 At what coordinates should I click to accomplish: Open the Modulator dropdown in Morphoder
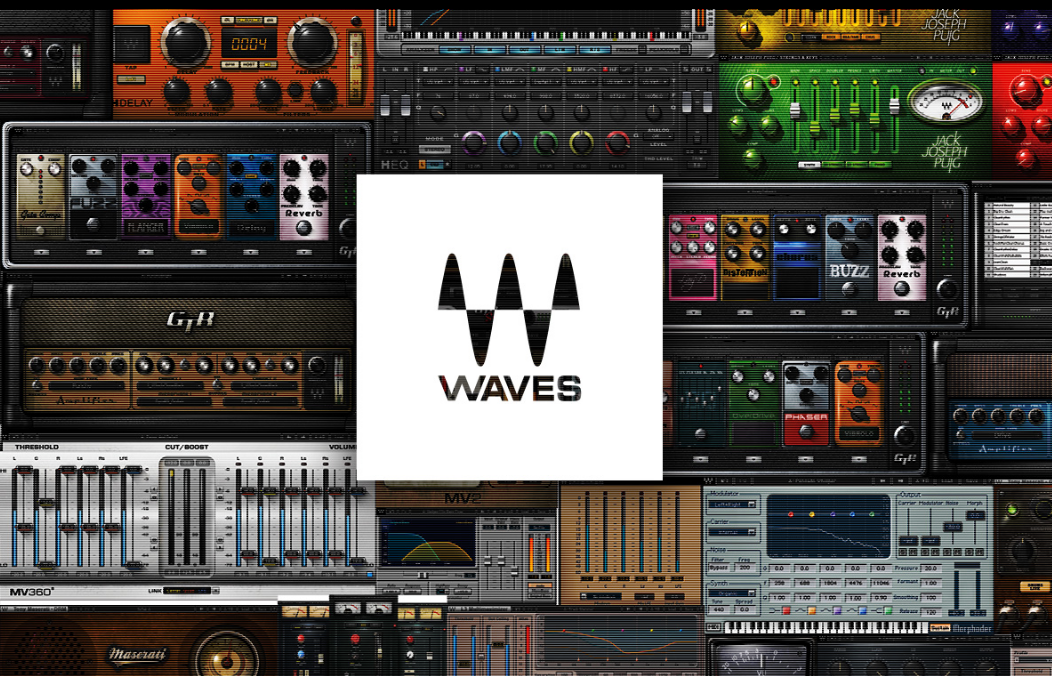coord(733,504)
